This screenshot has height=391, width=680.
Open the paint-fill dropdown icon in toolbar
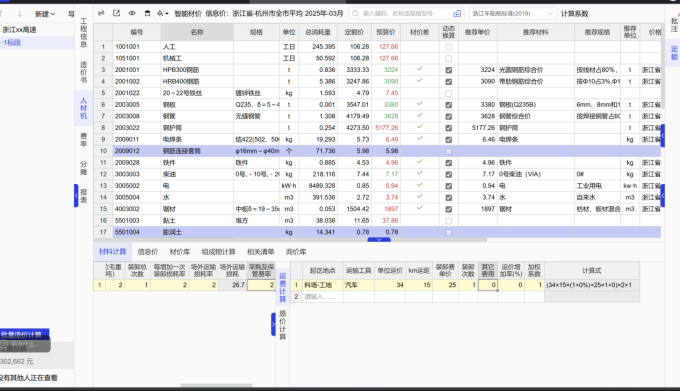pos(163,13)
